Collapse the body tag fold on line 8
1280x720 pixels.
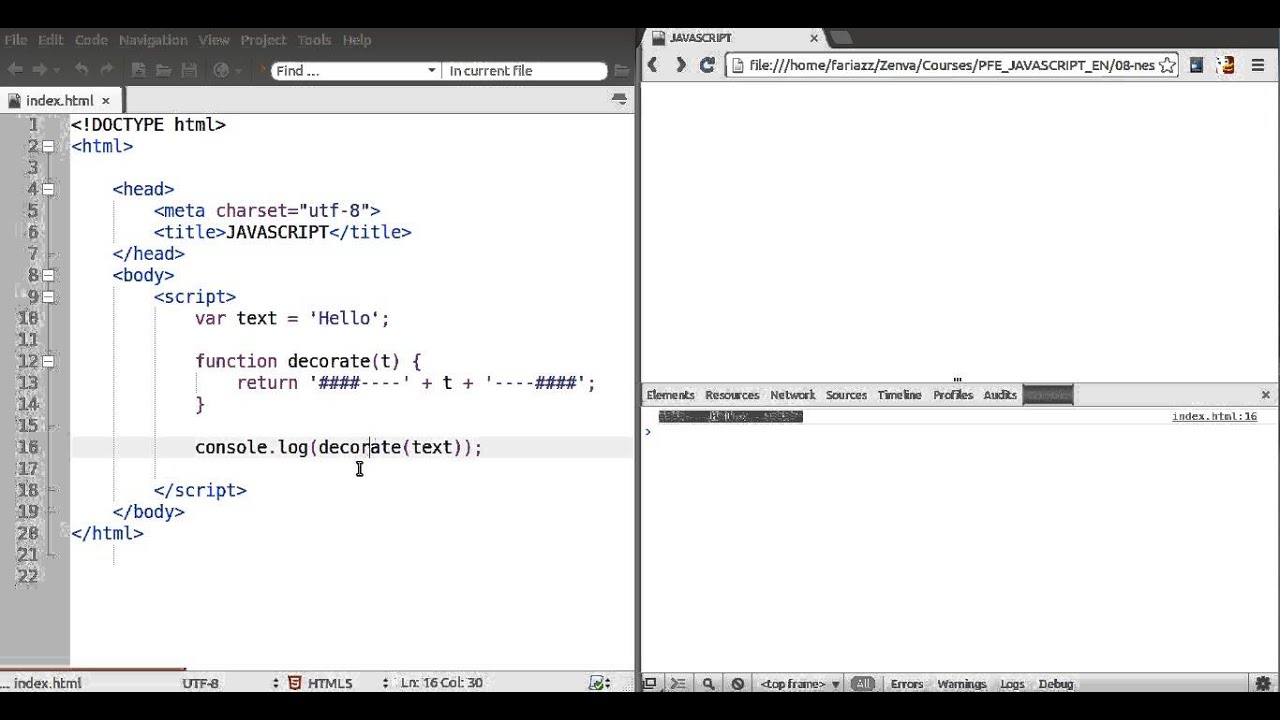pos(48,275)
